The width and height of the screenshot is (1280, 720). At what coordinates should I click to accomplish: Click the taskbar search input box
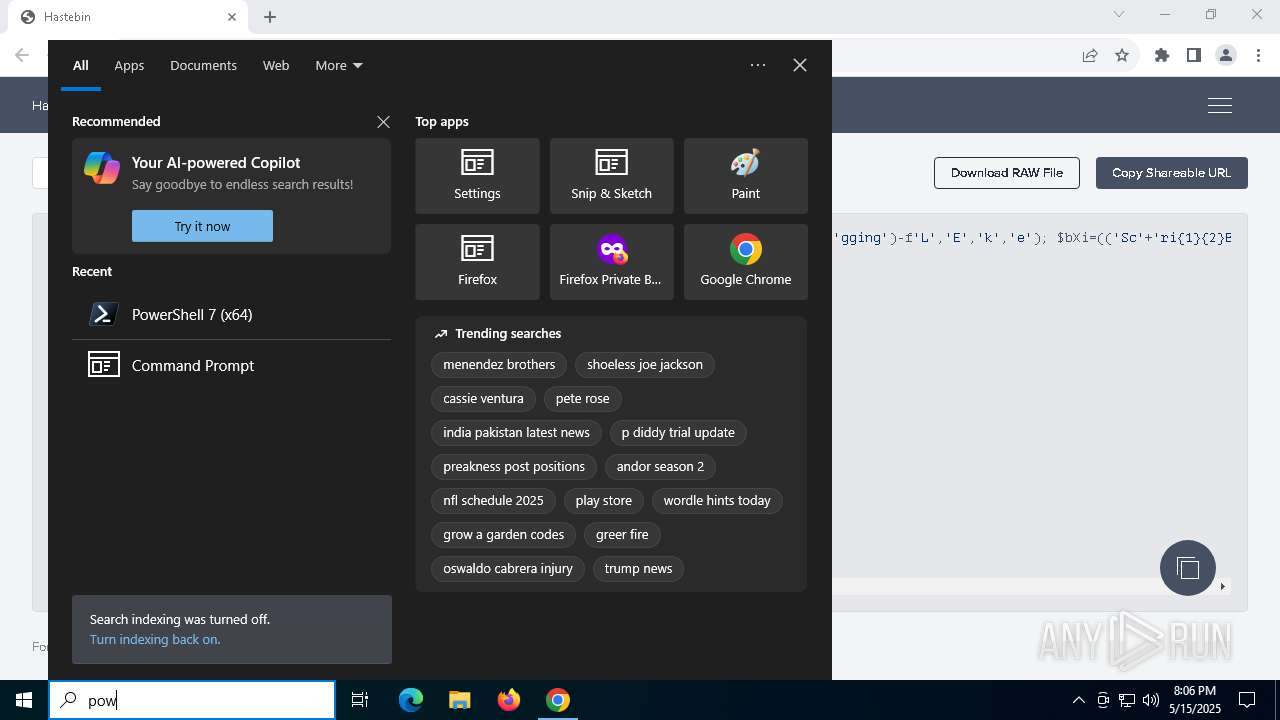click(x=192, y=700)
